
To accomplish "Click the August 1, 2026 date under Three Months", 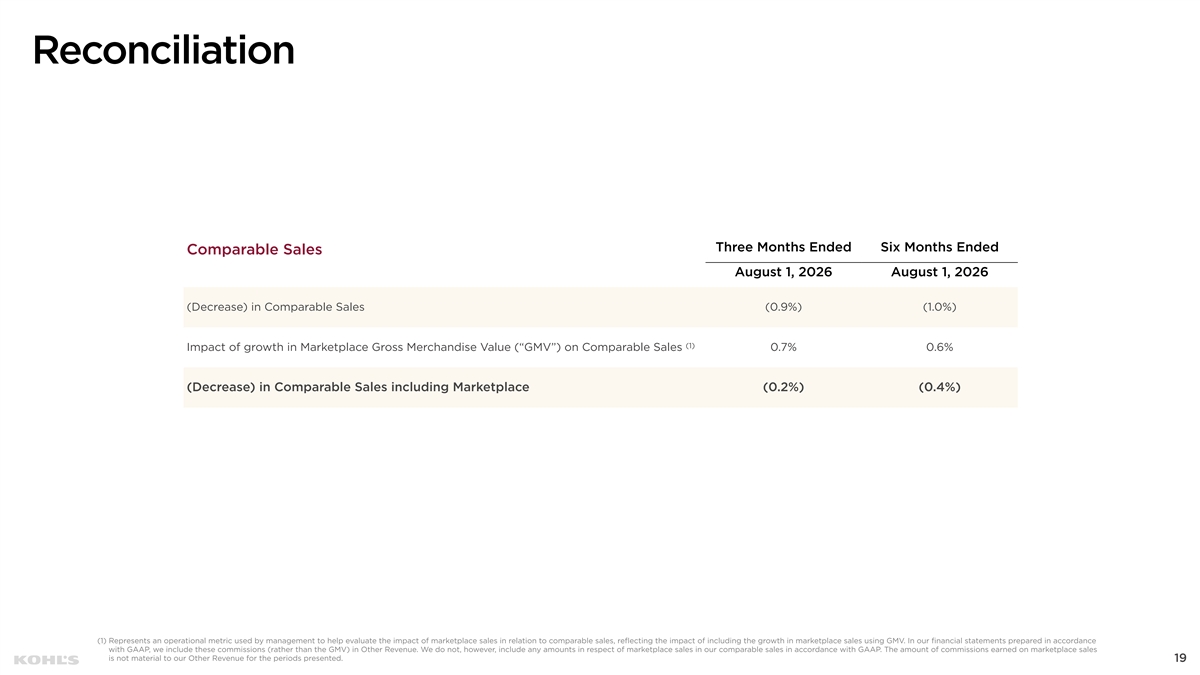I will pos(783,272).
